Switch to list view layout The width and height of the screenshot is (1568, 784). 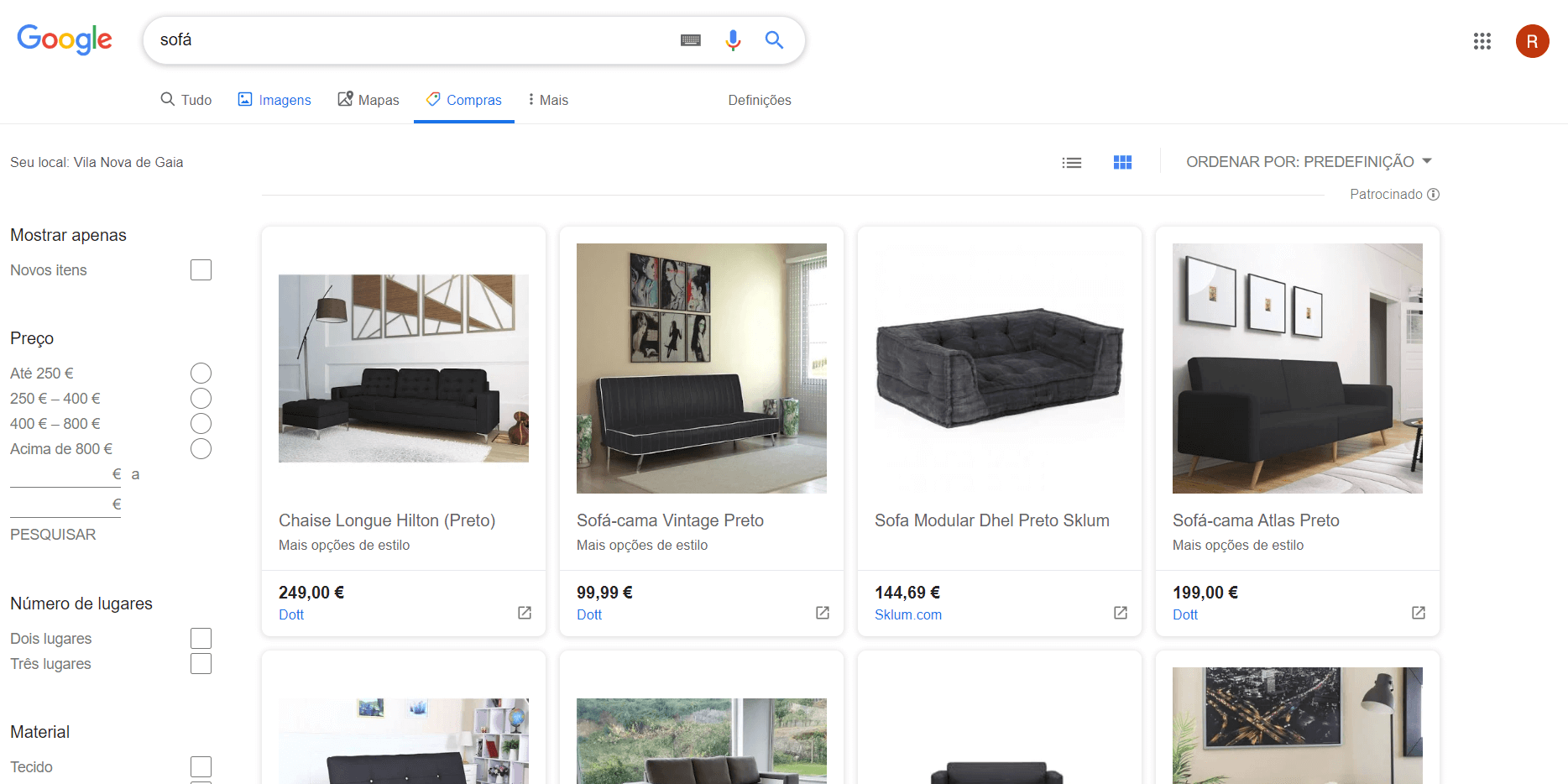1072,163
